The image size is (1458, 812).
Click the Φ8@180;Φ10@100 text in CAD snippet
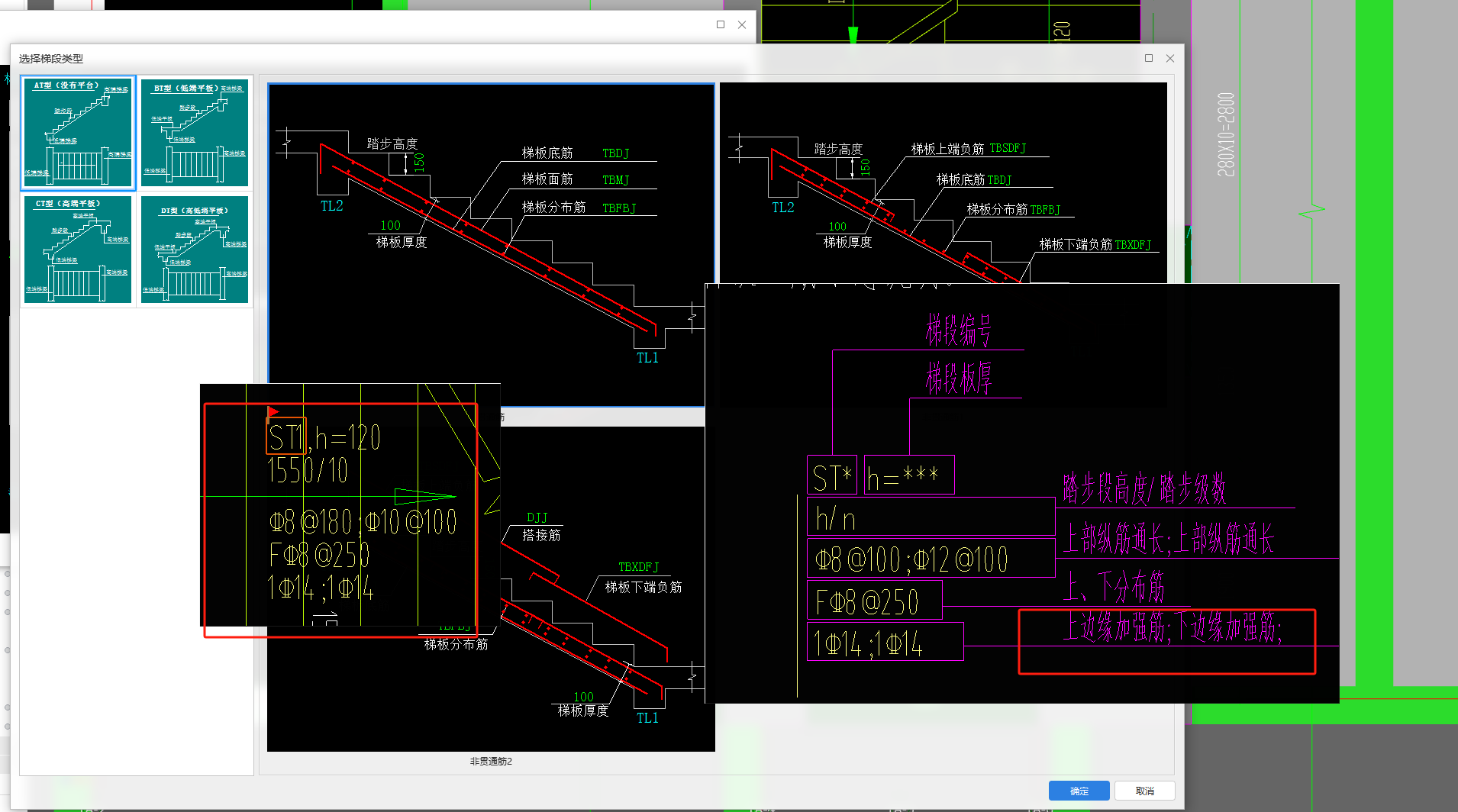(x=363, y=523)
